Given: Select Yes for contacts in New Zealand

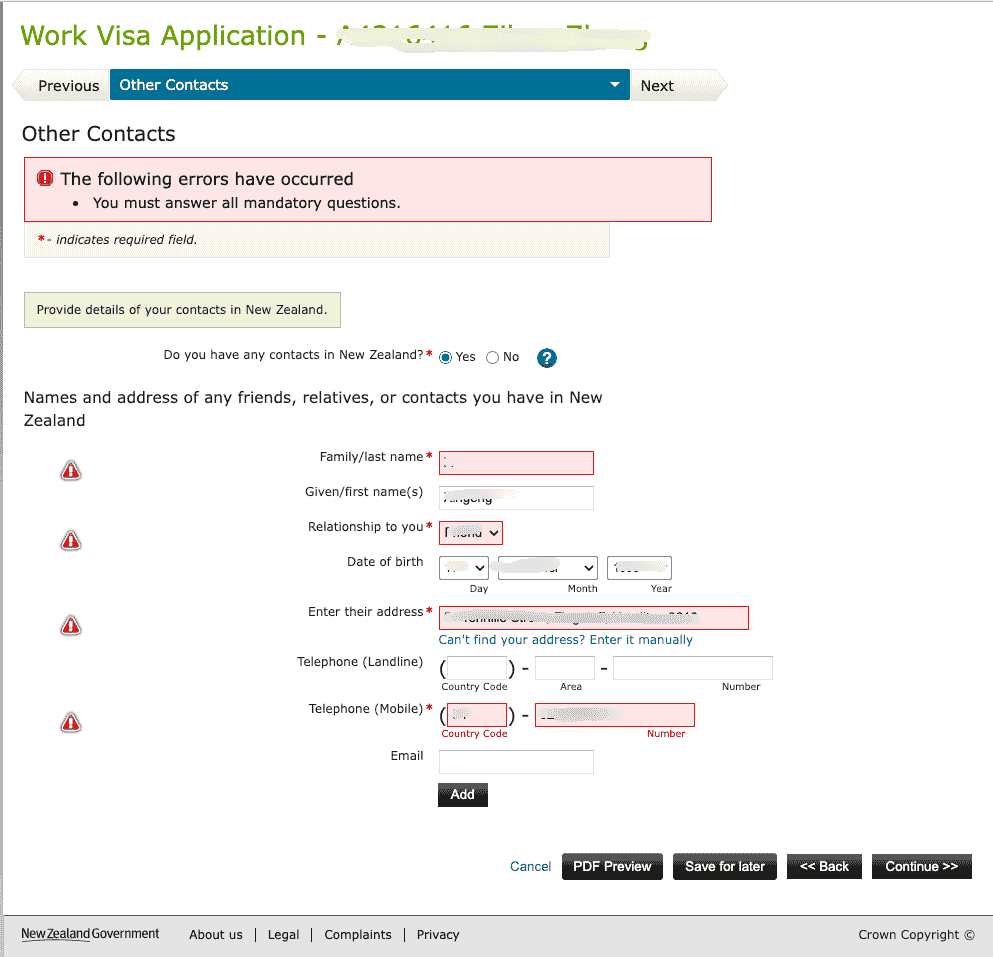Looking at the screenshot, I should pos(446,358).
